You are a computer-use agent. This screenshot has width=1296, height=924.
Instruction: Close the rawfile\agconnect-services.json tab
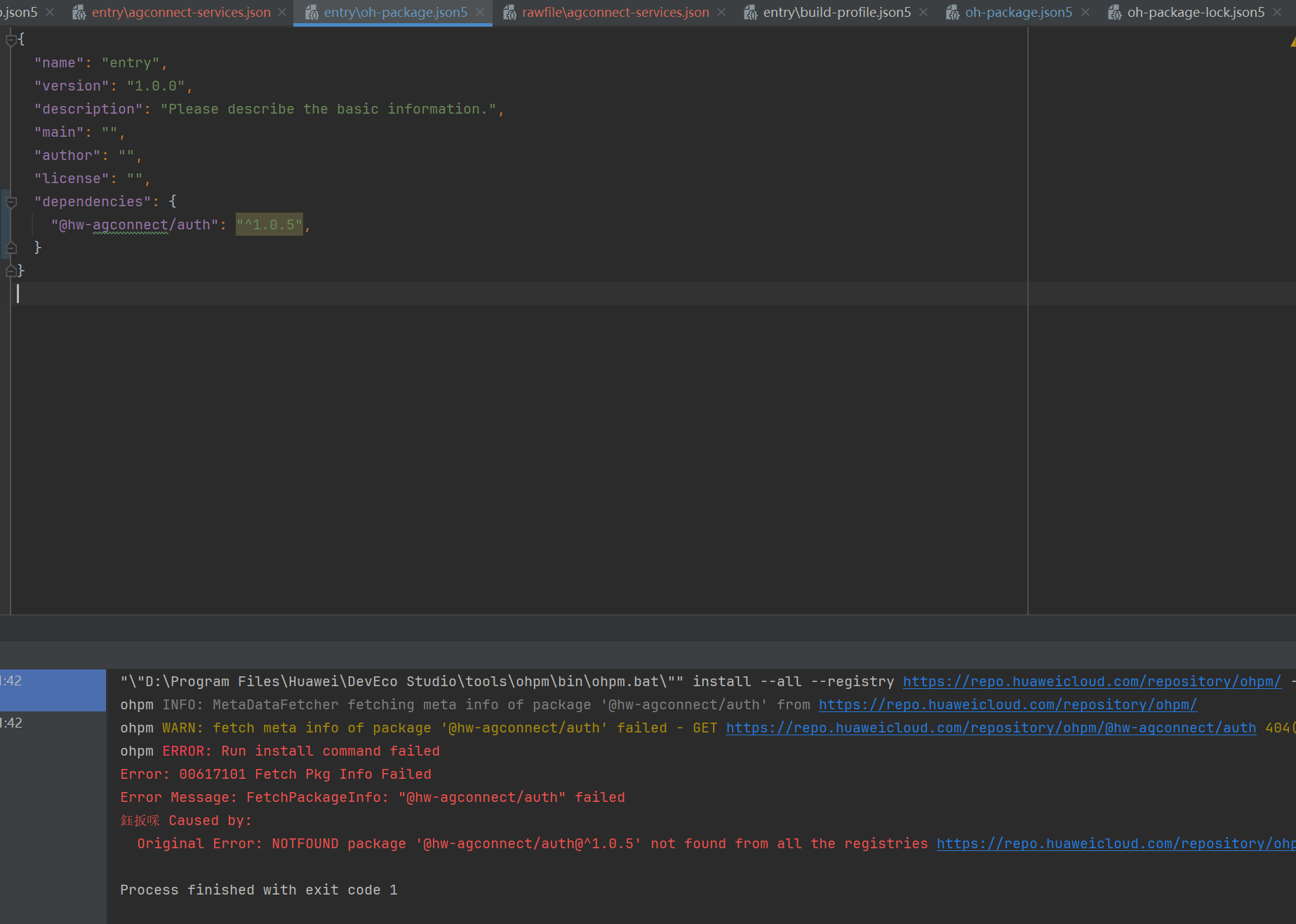pos(721,13)
